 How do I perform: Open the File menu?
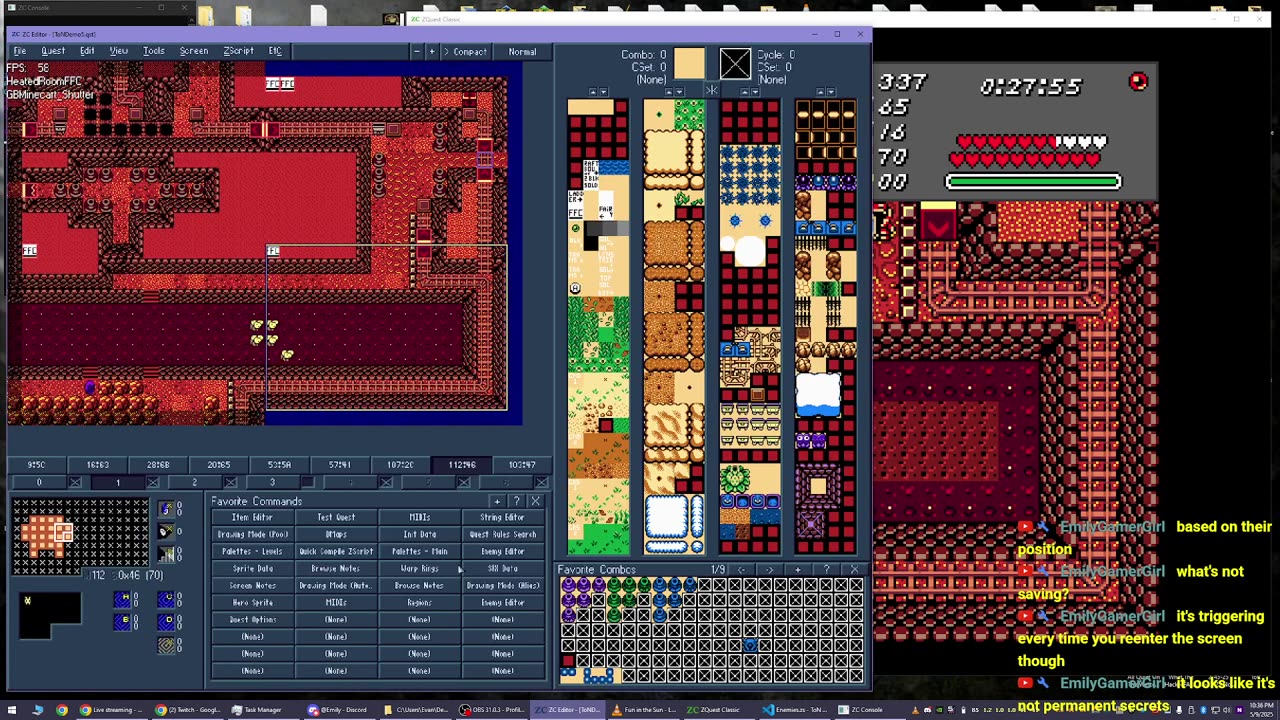click(19, 51)
